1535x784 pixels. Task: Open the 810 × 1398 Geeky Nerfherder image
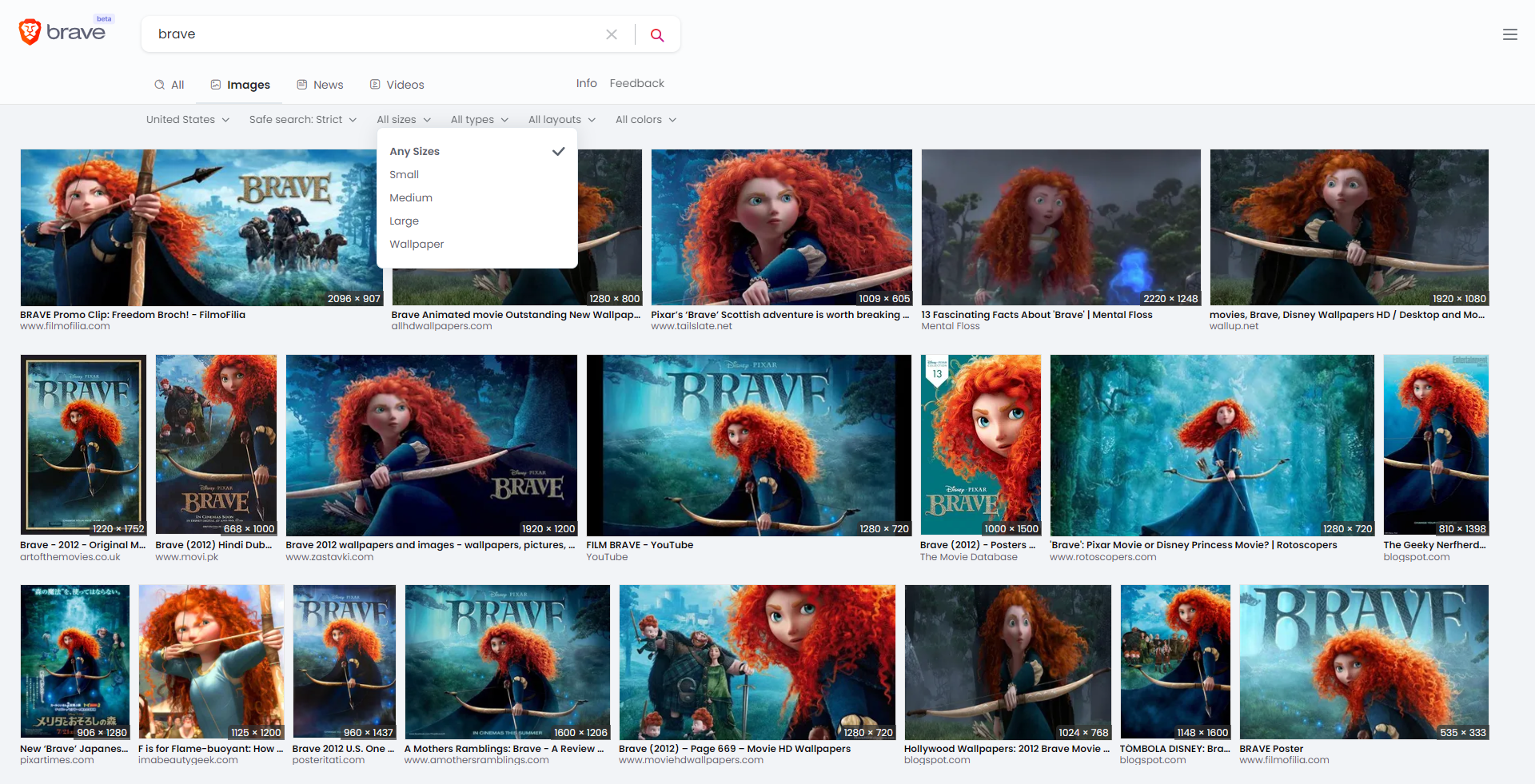1436,444
